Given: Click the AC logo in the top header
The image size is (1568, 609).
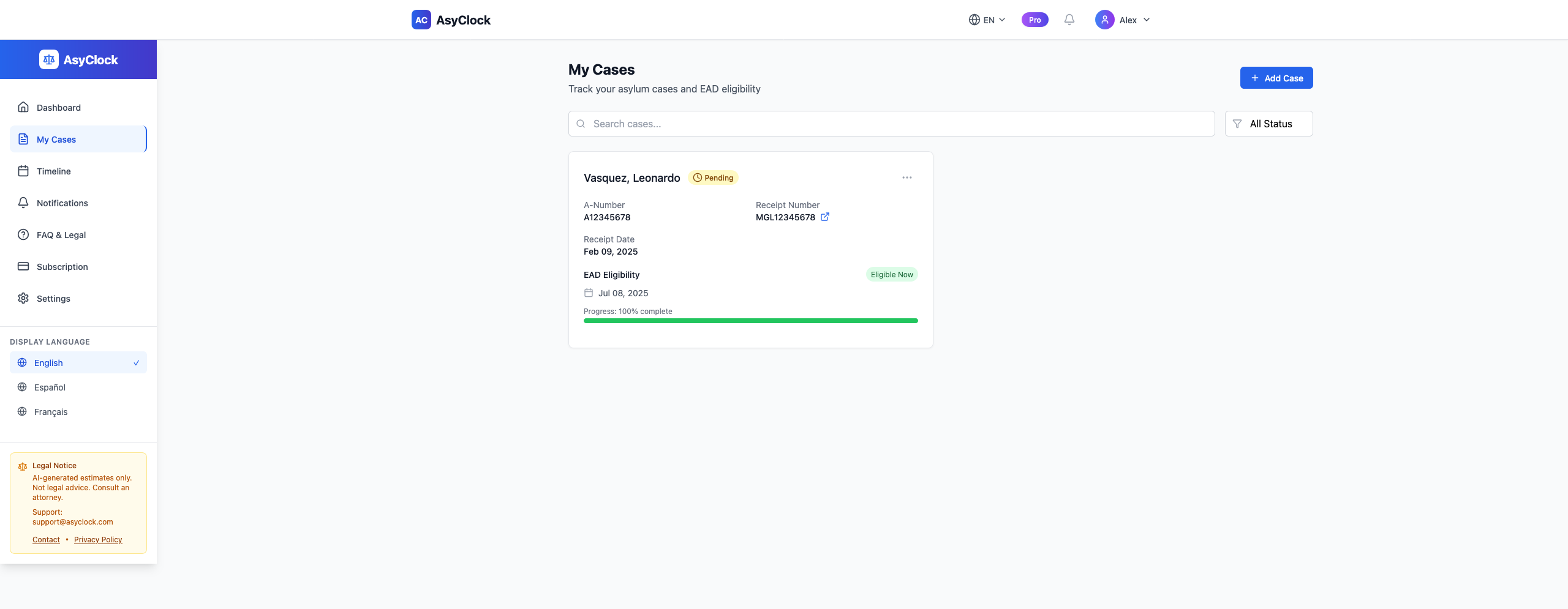Looking at the screenshot, I should click(421, 20).
